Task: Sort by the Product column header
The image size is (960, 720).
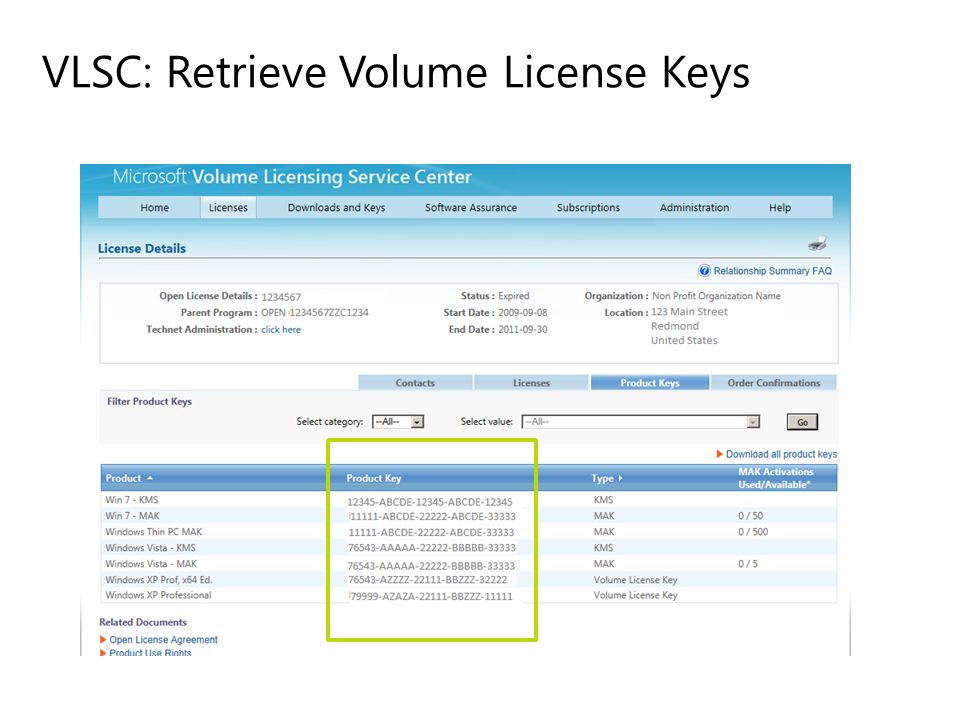Action: [x=123, y=478]
